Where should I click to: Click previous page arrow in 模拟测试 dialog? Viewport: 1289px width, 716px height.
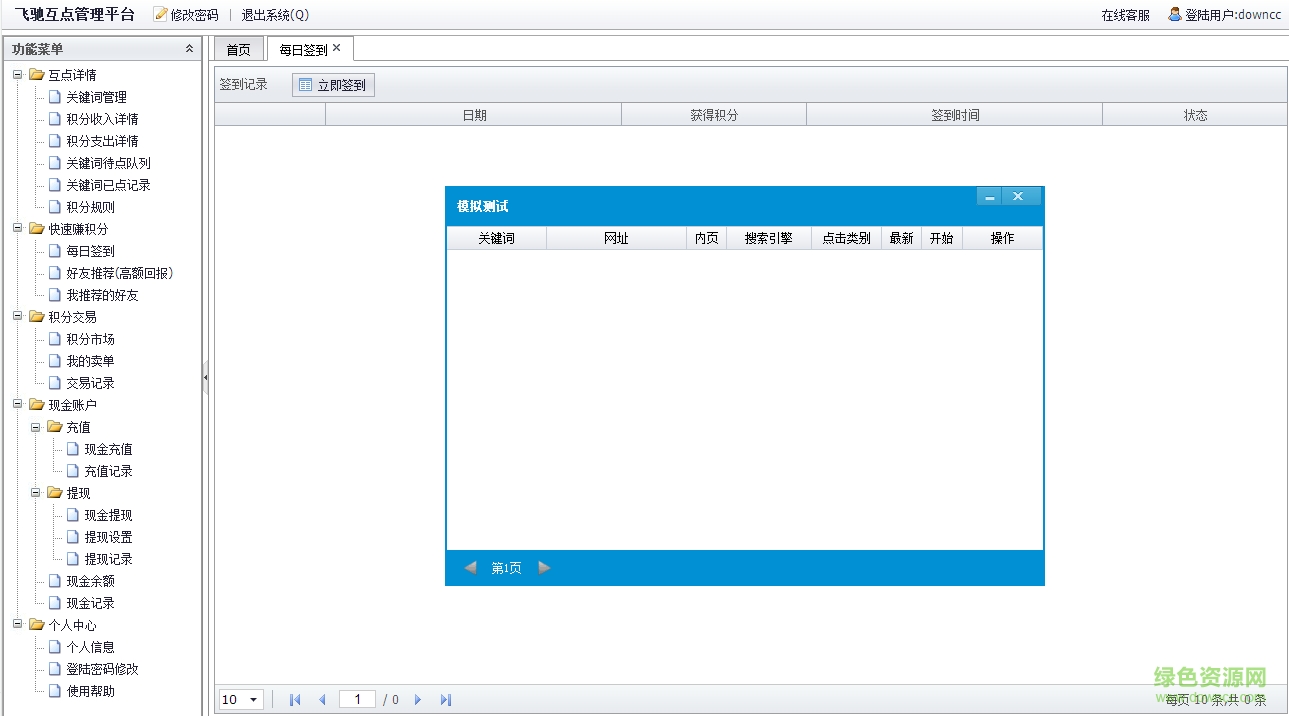[470, 568]
